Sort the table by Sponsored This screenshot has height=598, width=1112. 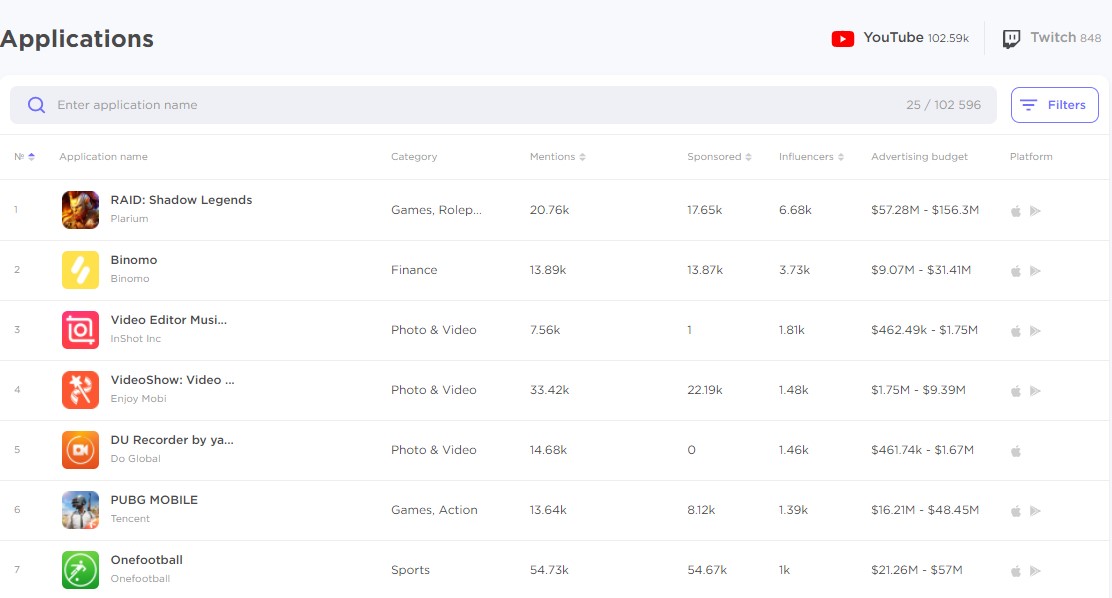[x=719, y=157]
